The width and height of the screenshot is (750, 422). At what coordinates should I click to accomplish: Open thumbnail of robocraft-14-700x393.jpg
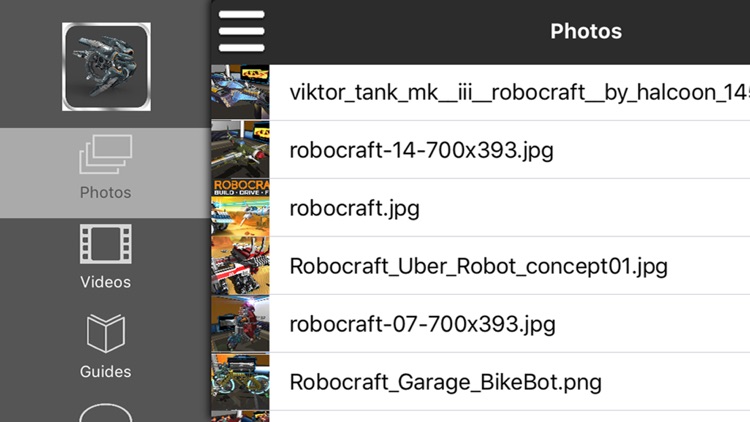click(x=240, y=150)
